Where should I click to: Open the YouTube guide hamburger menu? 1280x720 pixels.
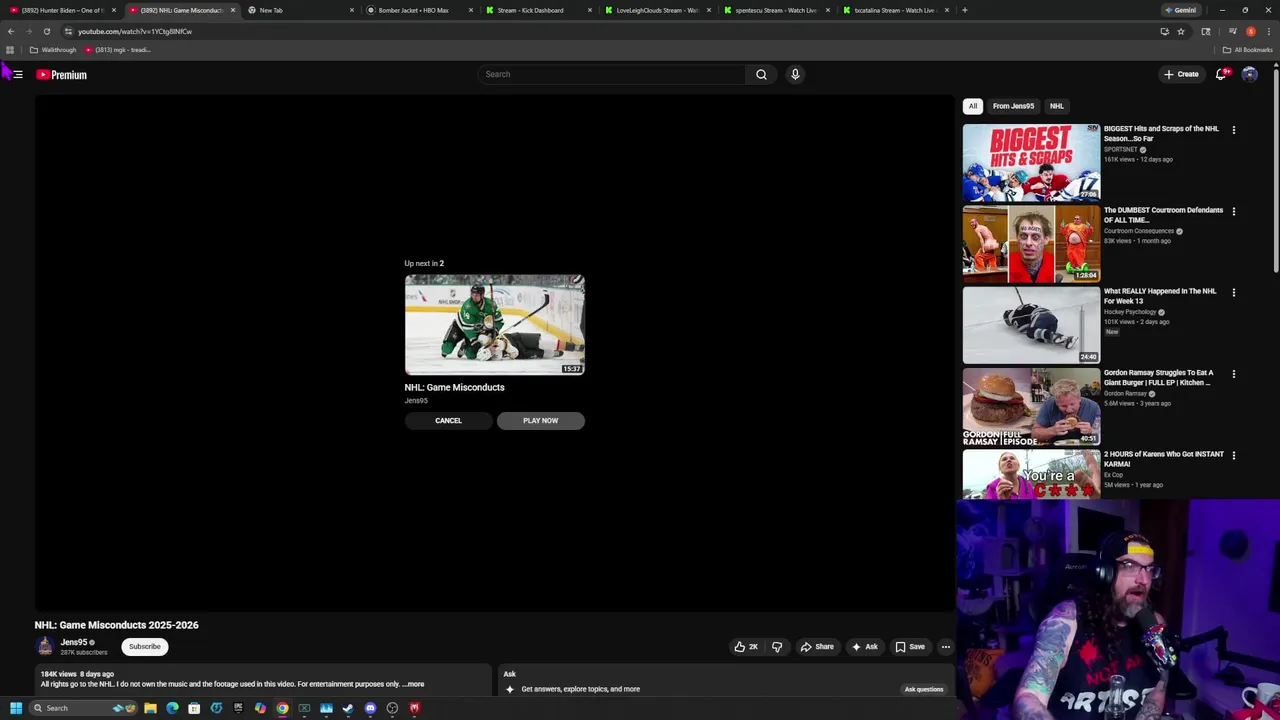[x=18, y=75]
